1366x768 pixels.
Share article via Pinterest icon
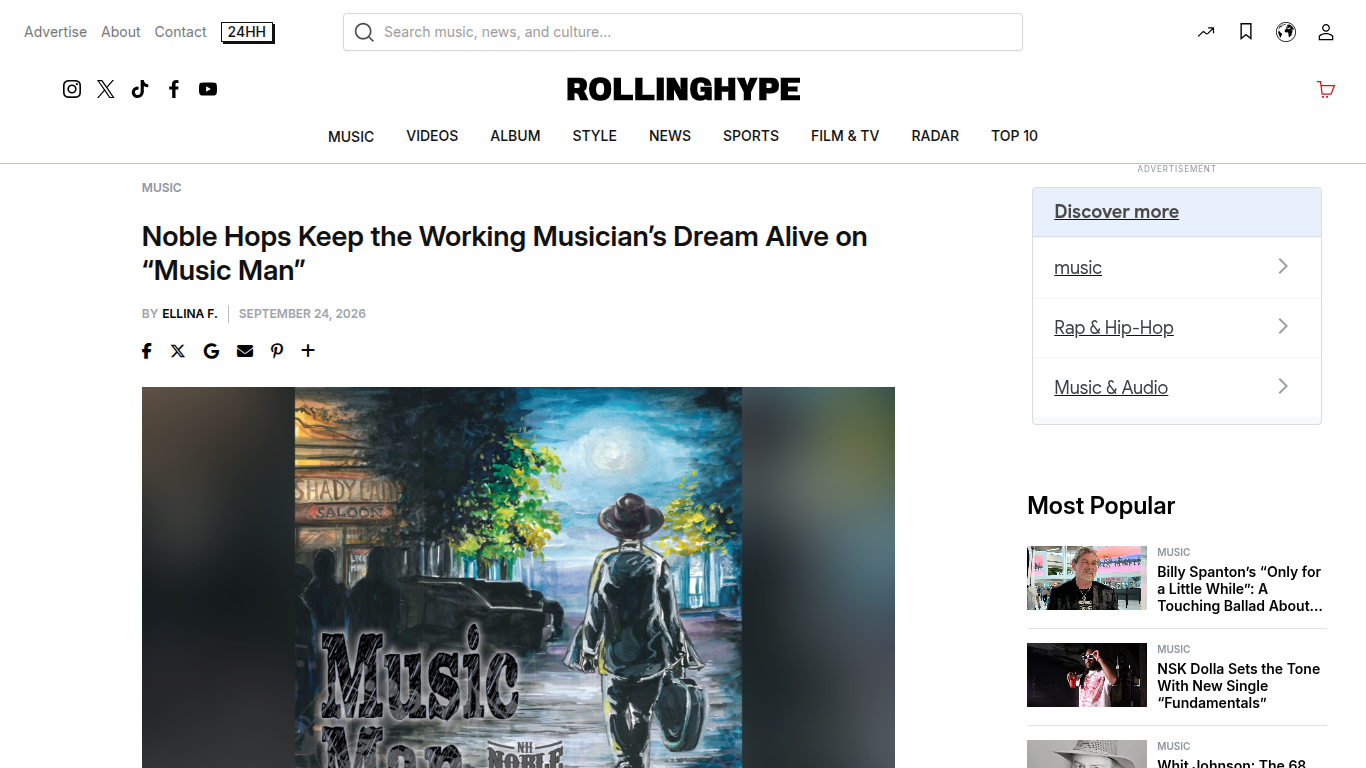pos(277,351)
